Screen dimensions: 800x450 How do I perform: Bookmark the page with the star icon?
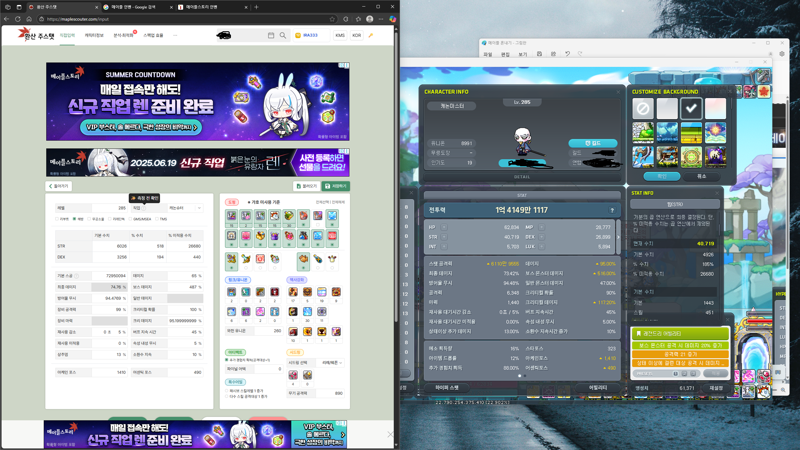[332, 19]
